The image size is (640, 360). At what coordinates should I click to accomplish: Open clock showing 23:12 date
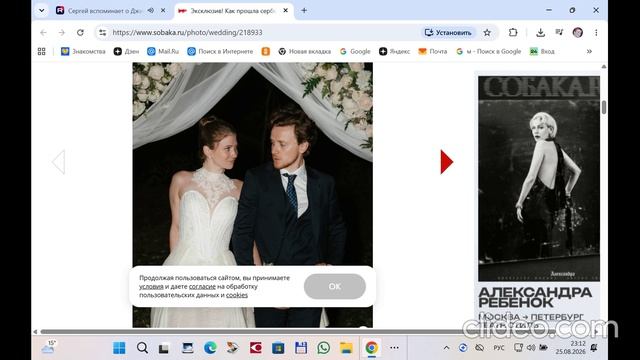570,347
